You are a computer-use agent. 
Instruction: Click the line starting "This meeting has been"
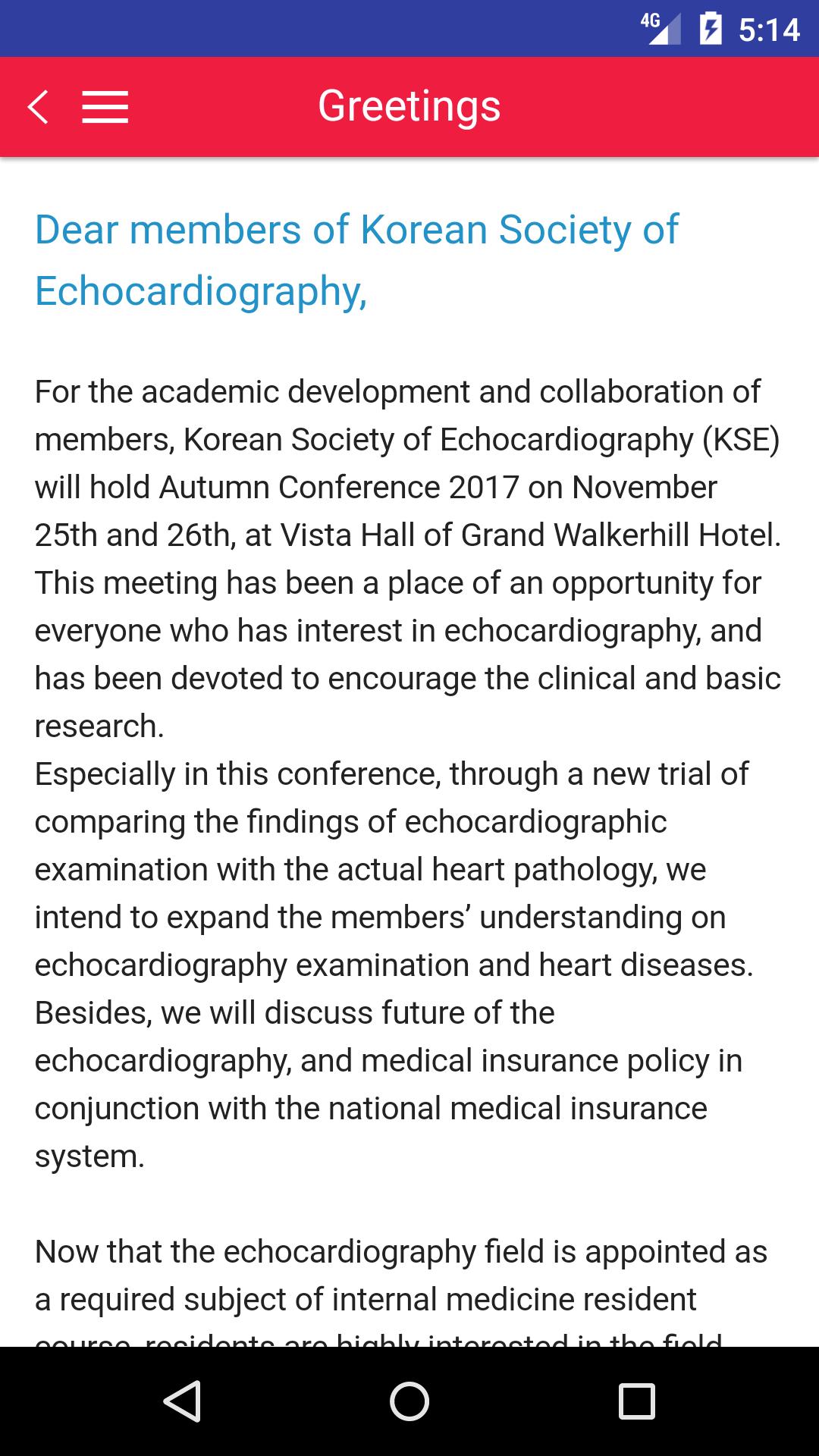(397, 583)
